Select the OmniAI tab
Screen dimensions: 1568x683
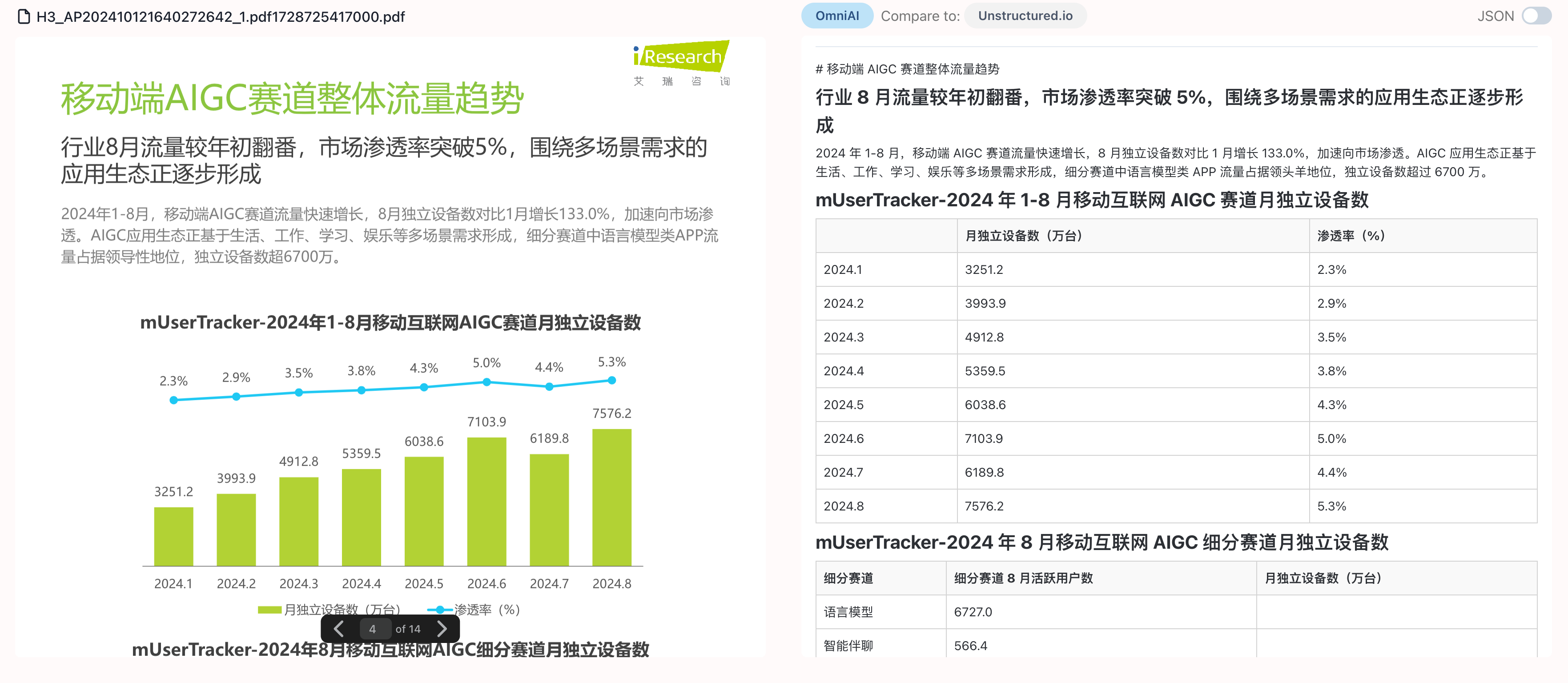[837, 16]
